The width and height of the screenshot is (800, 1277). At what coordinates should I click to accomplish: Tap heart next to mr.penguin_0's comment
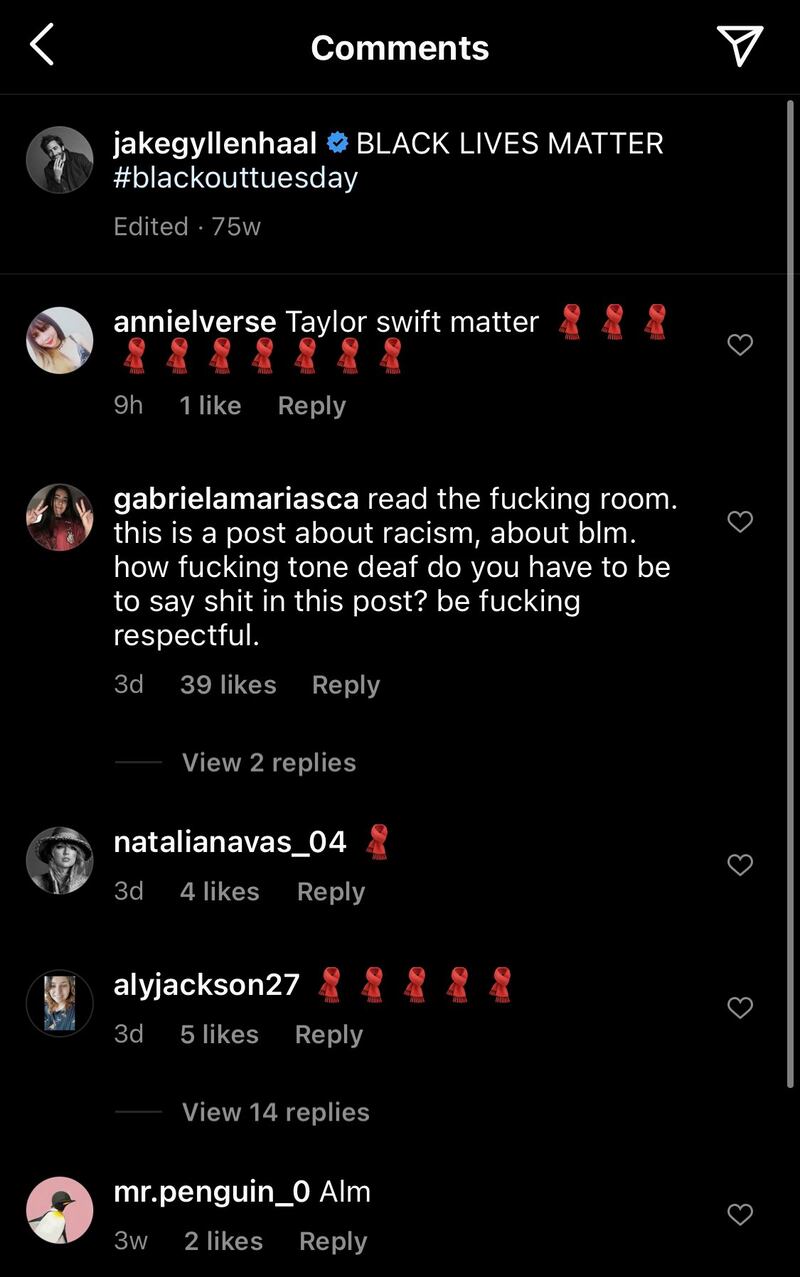pyautogui.click(x=740, y=1214)
